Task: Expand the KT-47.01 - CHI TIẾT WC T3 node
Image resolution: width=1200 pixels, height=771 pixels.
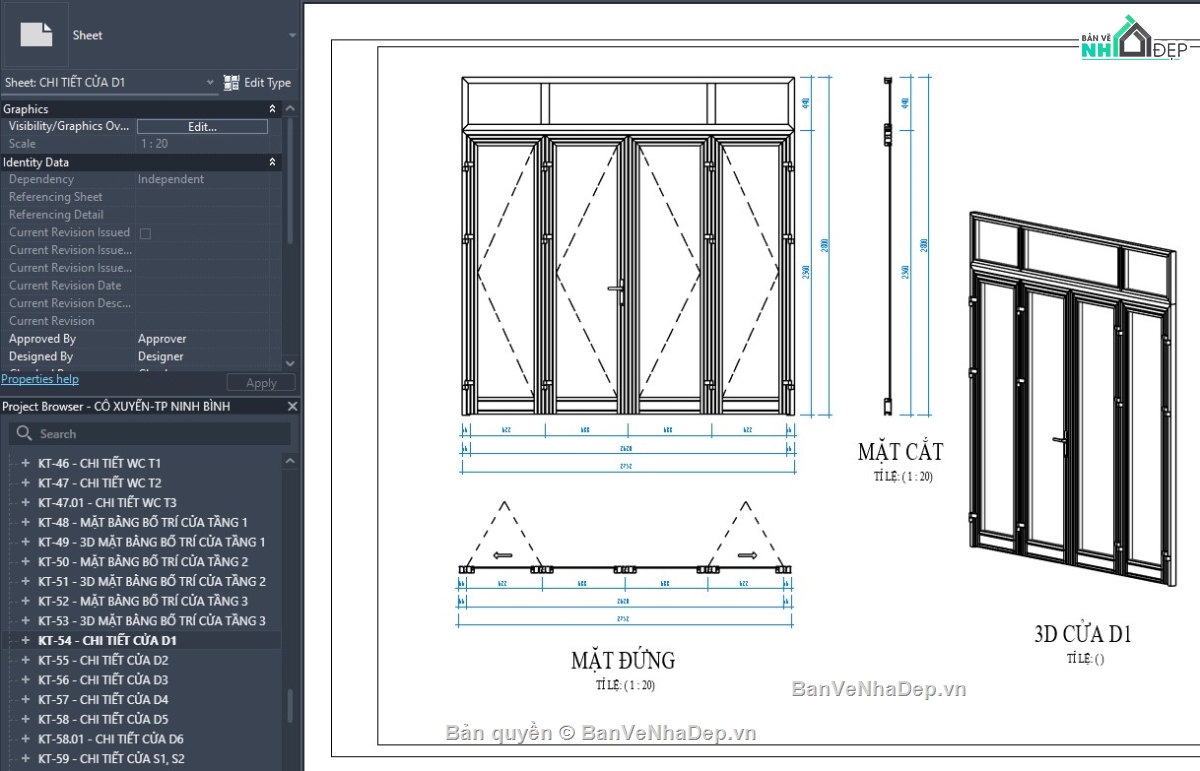Action: [25, 503]
